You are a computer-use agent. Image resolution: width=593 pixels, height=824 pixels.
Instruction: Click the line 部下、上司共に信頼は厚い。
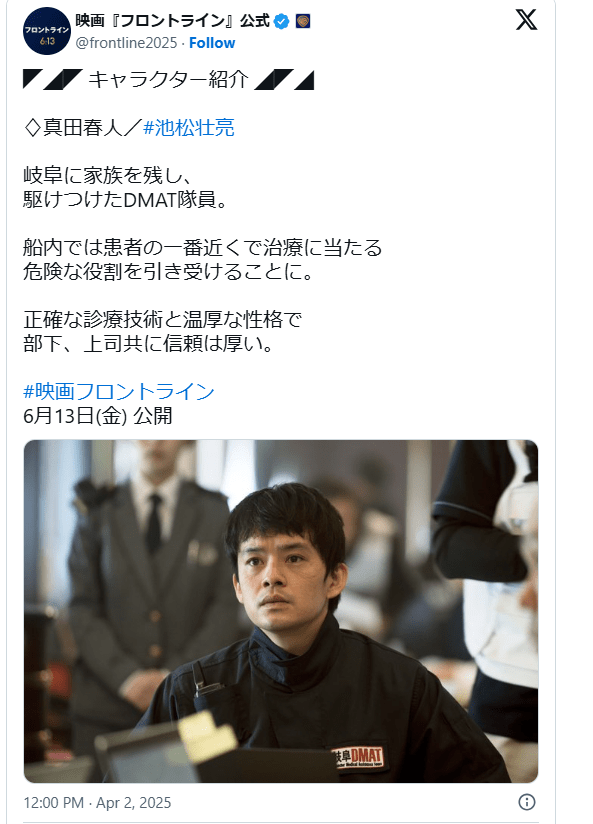tap(148, 344)
